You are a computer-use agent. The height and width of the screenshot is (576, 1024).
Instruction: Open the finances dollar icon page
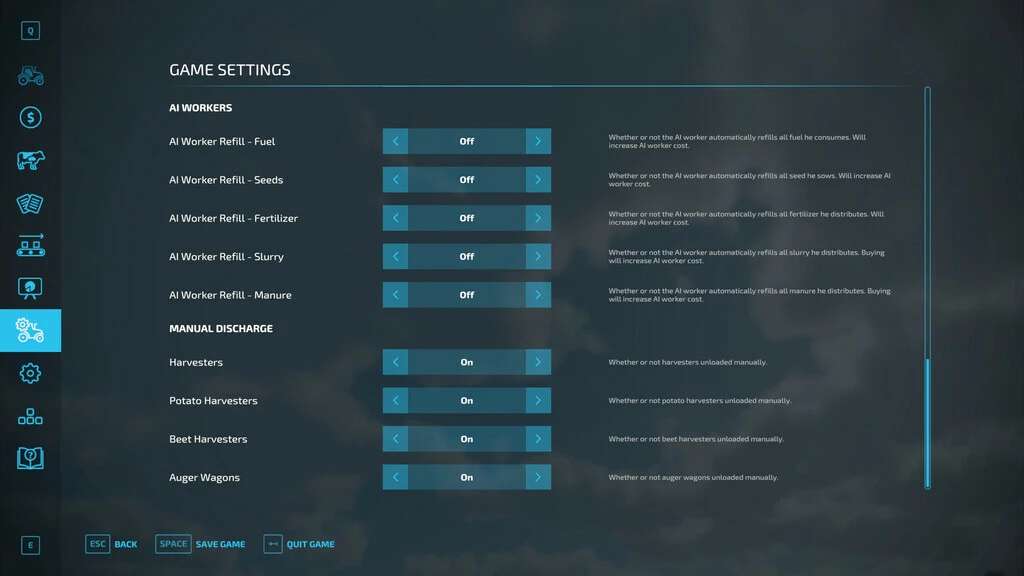click(30, 118)
